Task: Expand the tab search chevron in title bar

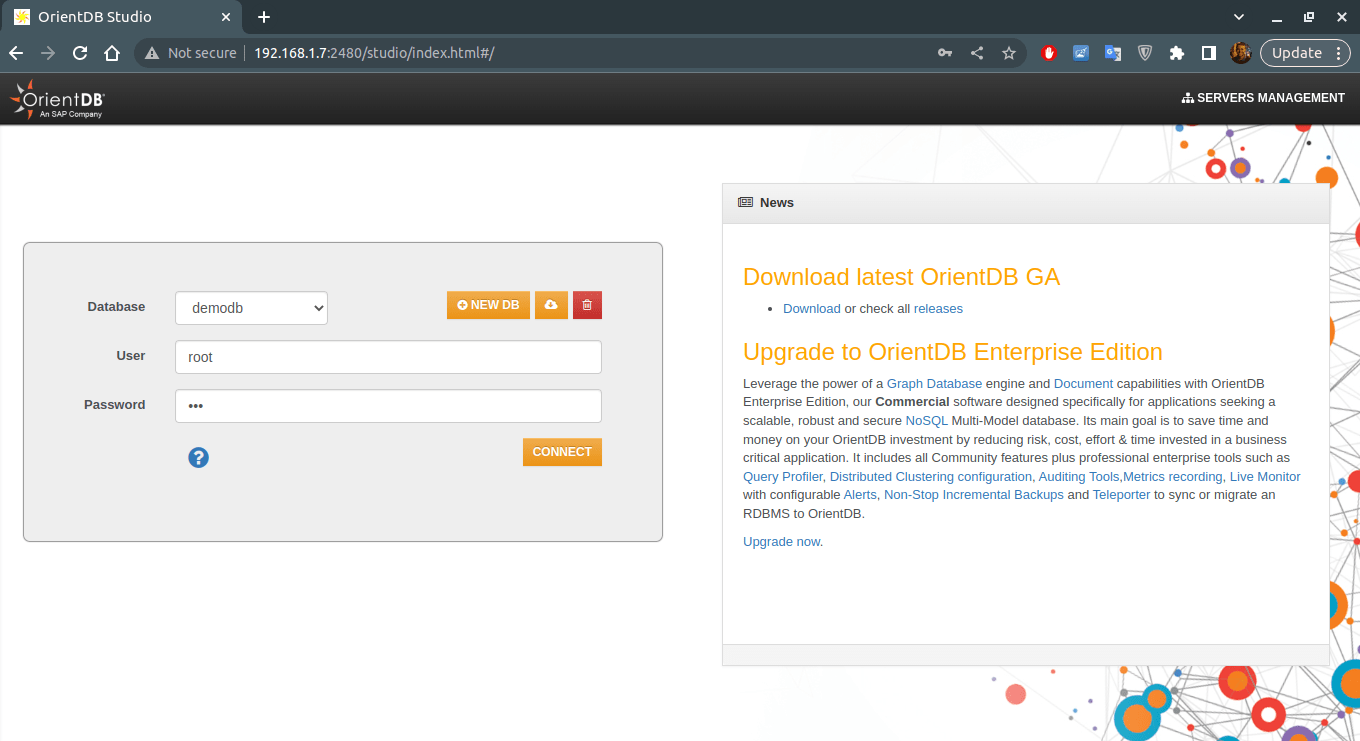Action: tap(1239, 17)
